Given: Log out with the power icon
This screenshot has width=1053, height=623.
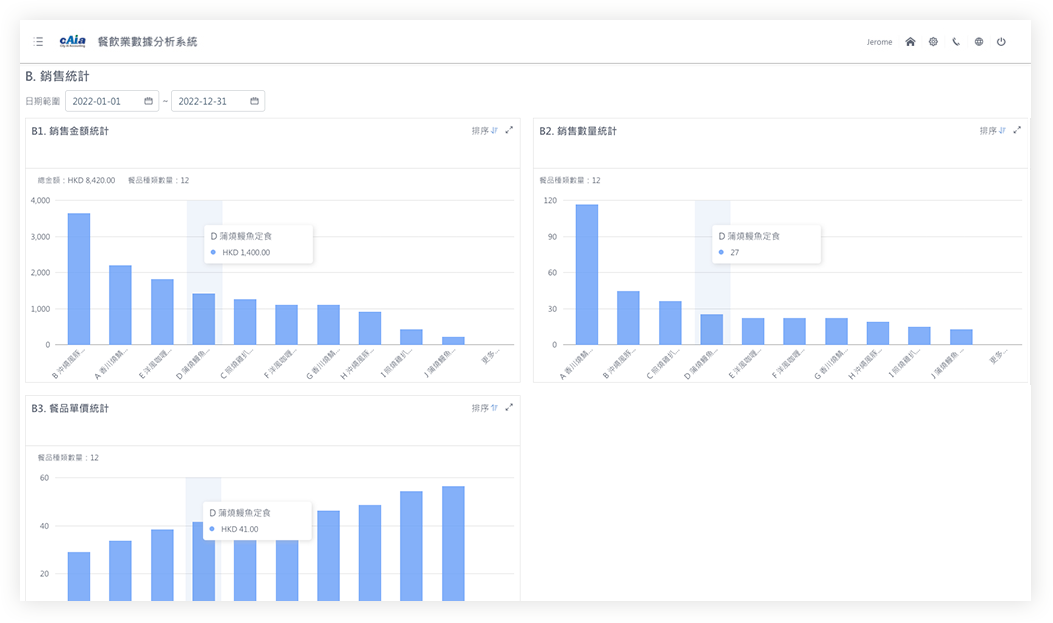Looking at the screenshot, I should coord(1001,42).
